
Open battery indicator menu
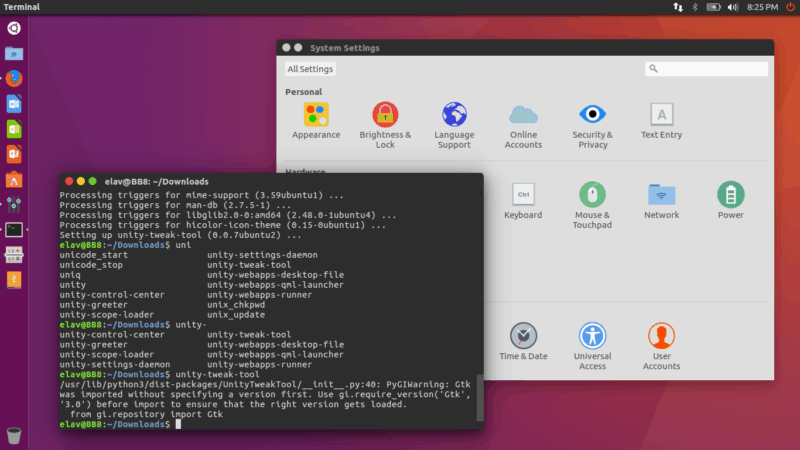pyautogui.click(x=713, y=7)
